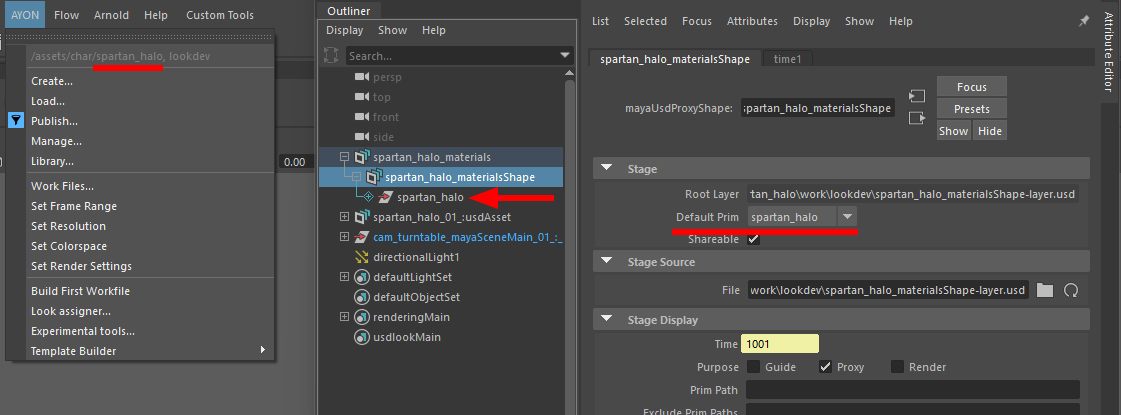Click the folder browse icon beside File
This screenshot has width=1121, height=415.
tap(1045, 290)
